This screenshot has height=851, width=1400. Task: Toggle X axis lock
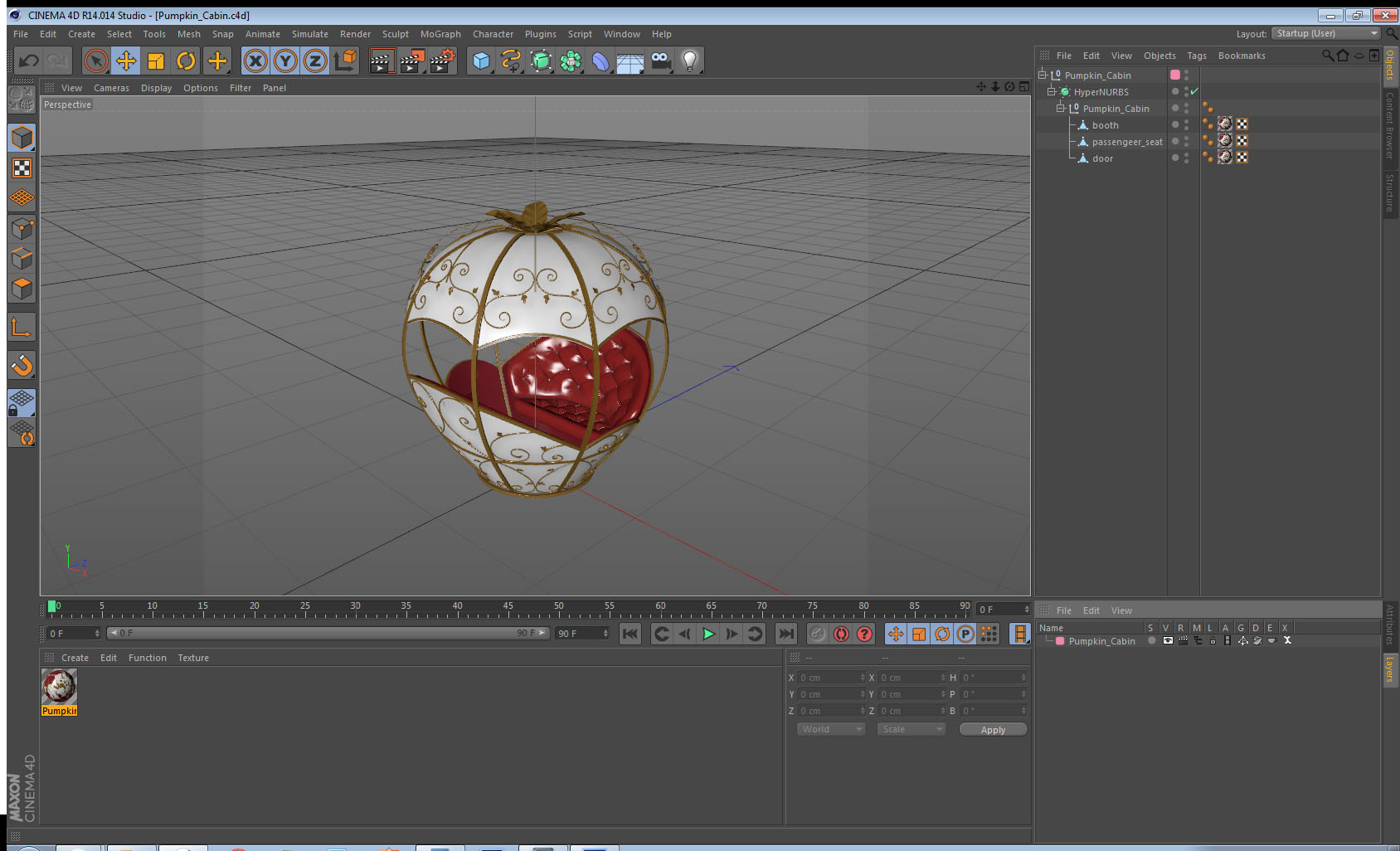point(255,61)
